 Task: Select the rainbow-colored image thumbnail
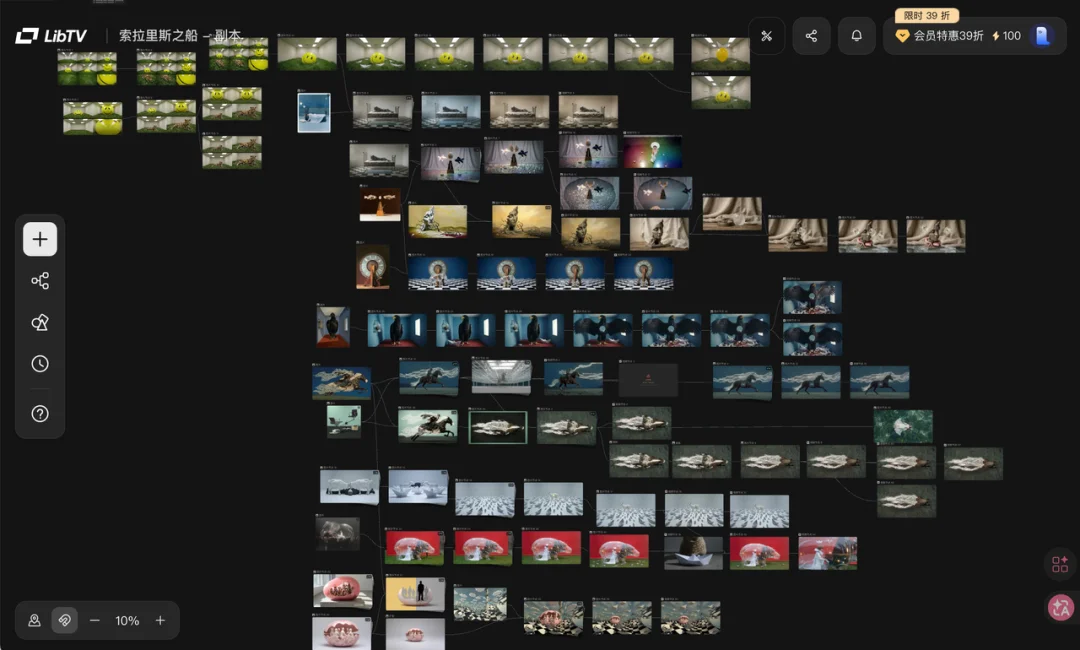tap(653, 152)
